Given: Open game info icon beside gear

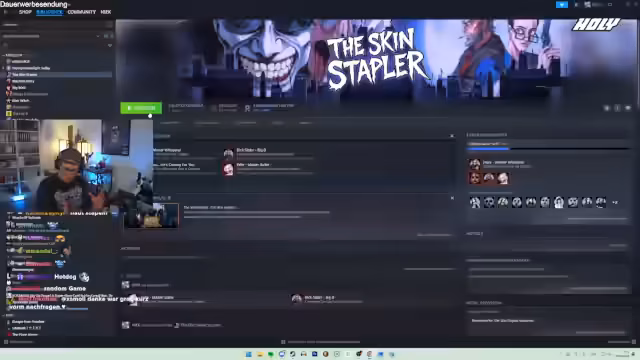Looking at the screenshot, I should click(x=617, y=108).
